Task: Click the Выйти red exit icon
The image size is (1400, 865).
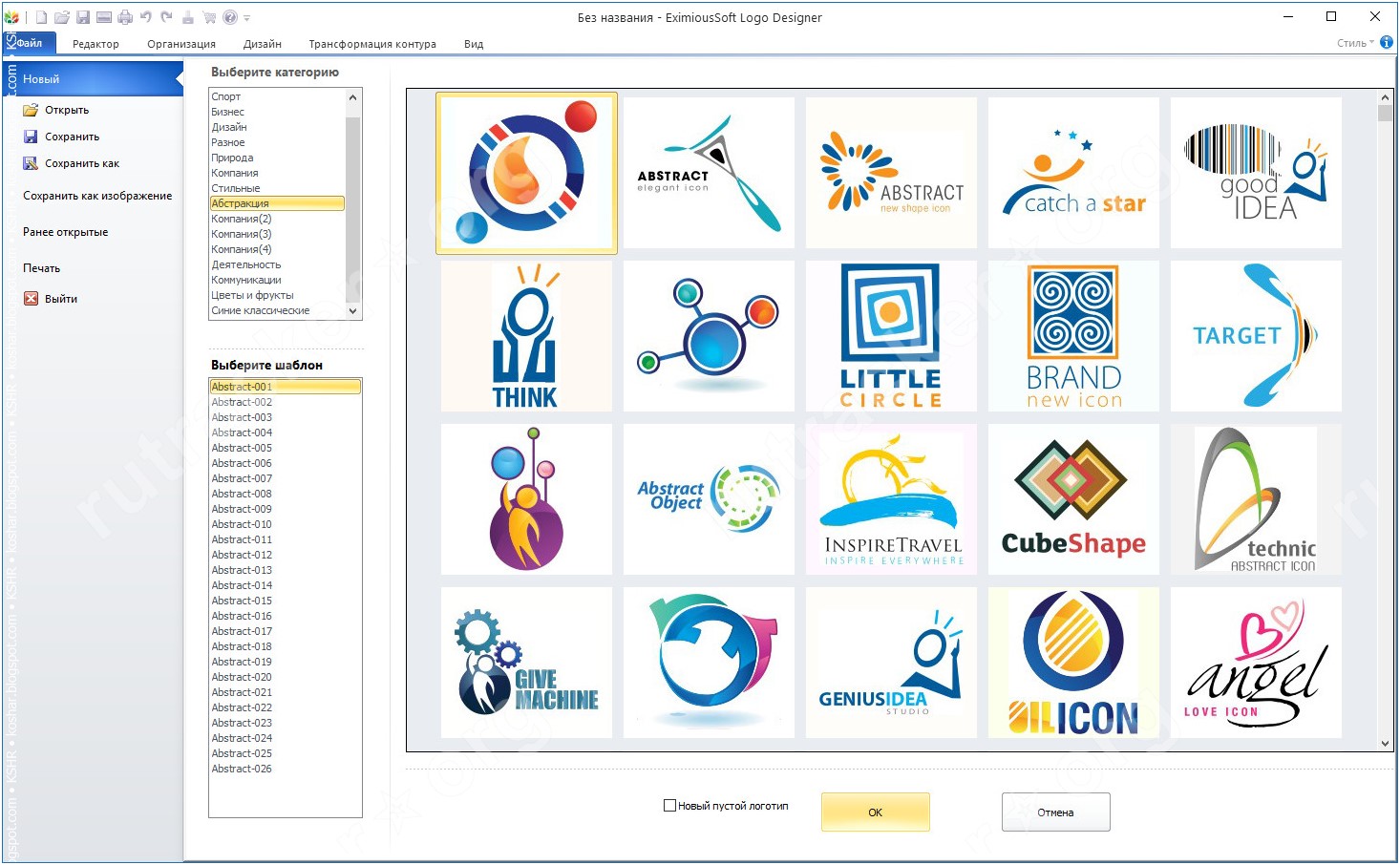Action: 31,299
